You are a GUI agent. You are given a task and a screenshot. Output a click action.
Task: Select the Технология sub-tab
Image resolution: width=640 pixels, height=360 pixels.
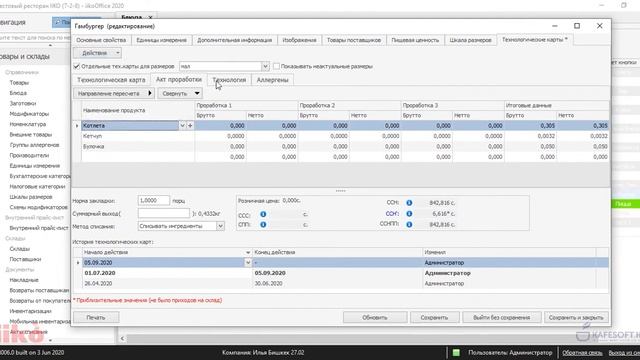click(229, 80)
